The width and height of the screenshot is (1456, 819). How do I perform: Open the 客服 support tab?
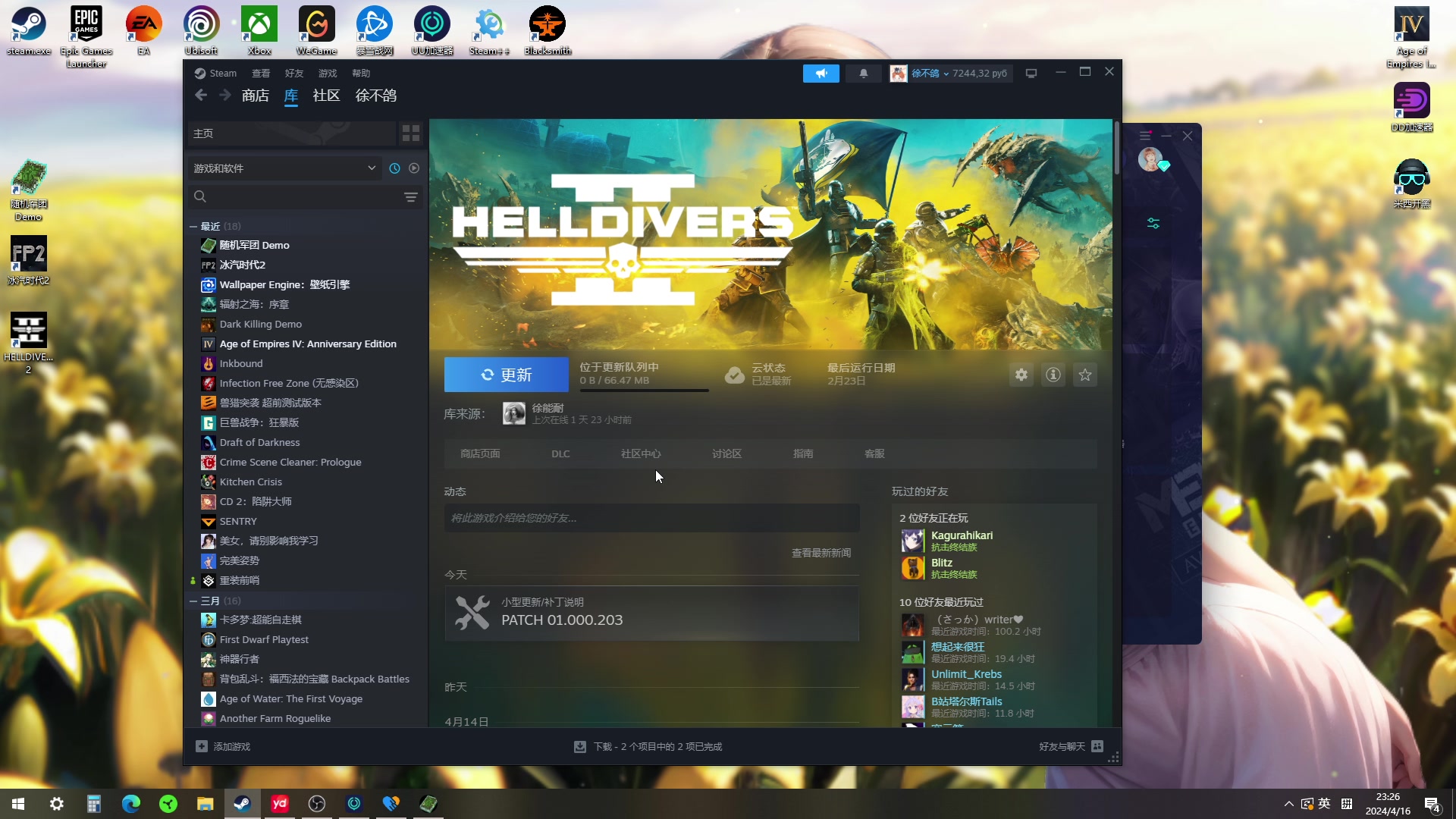point(874,453)
